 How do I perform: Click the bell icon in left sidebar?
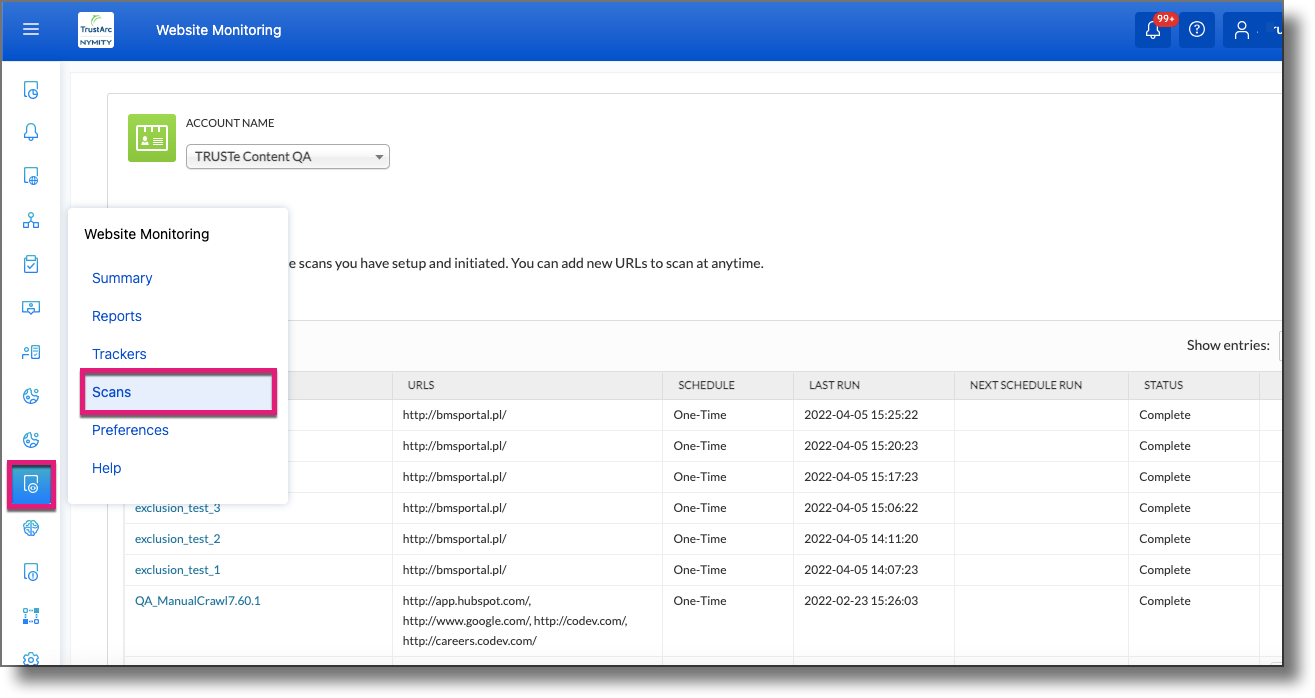point(31,133)
